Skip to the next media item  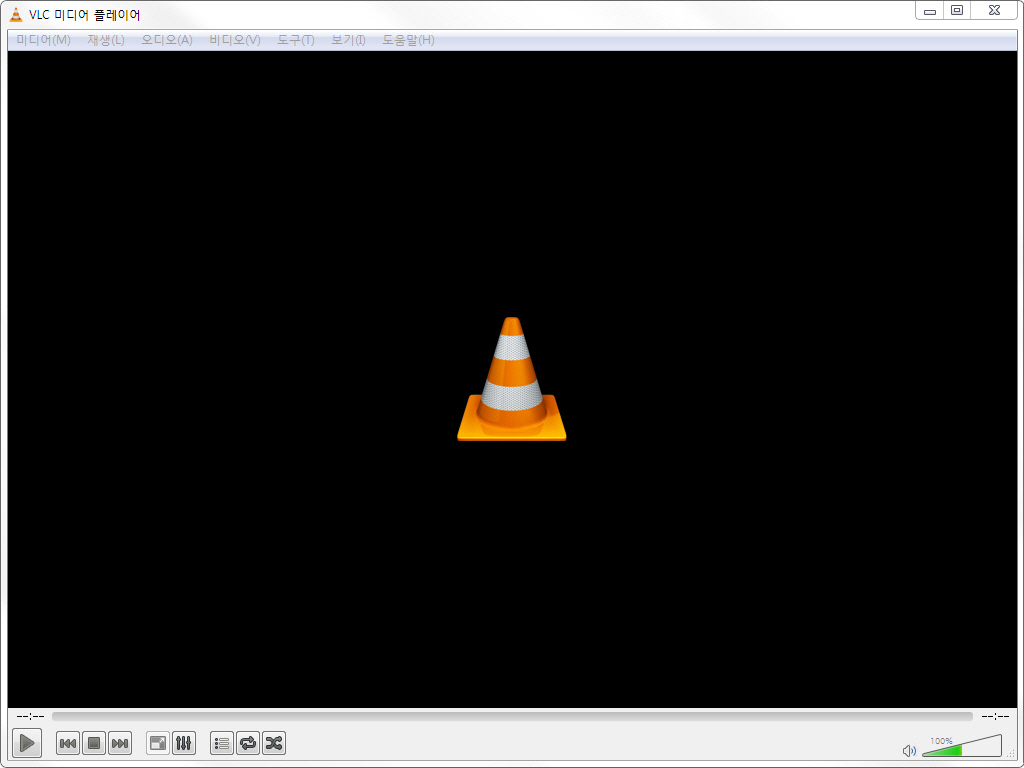click(120, 743)
